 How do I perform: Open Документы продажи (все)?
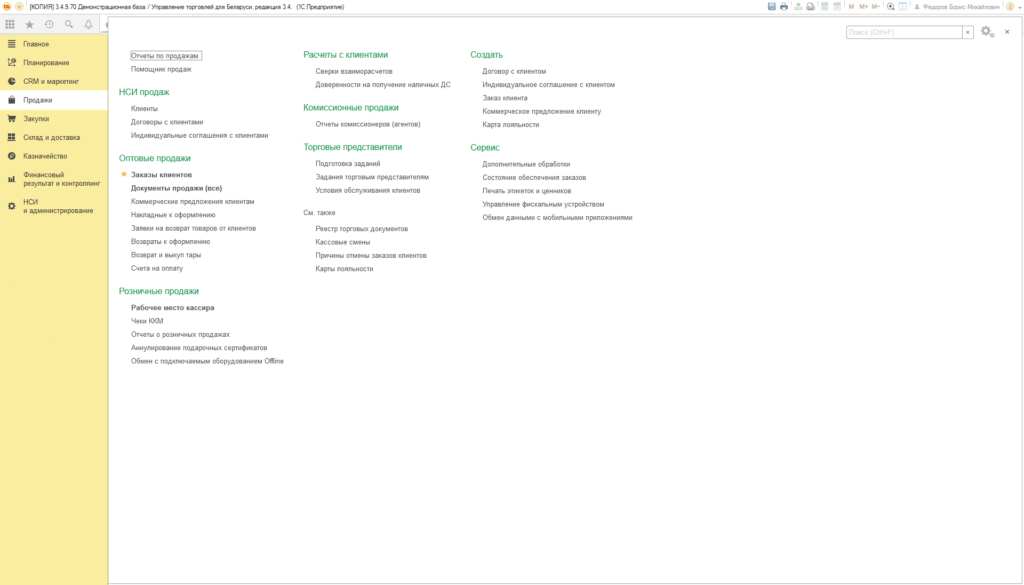176,188
